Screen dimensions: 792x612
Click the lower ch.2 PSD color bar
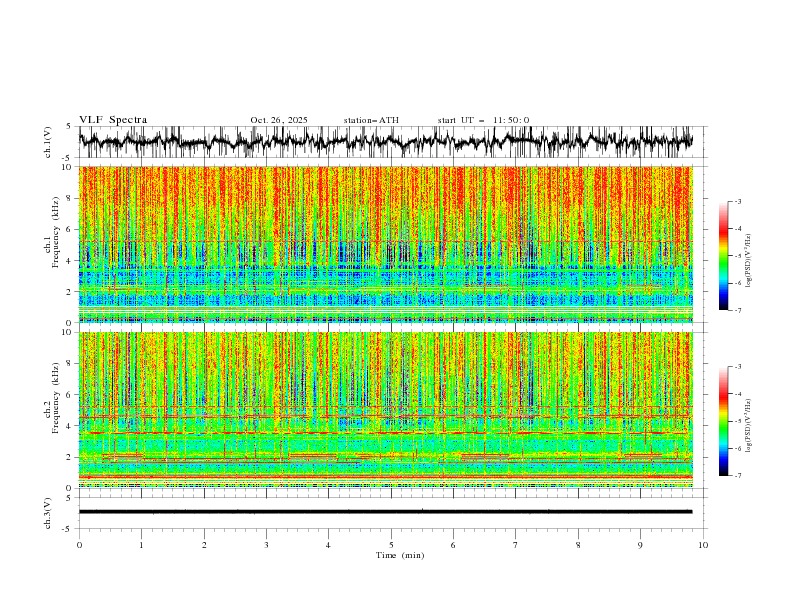click(724, 421)
